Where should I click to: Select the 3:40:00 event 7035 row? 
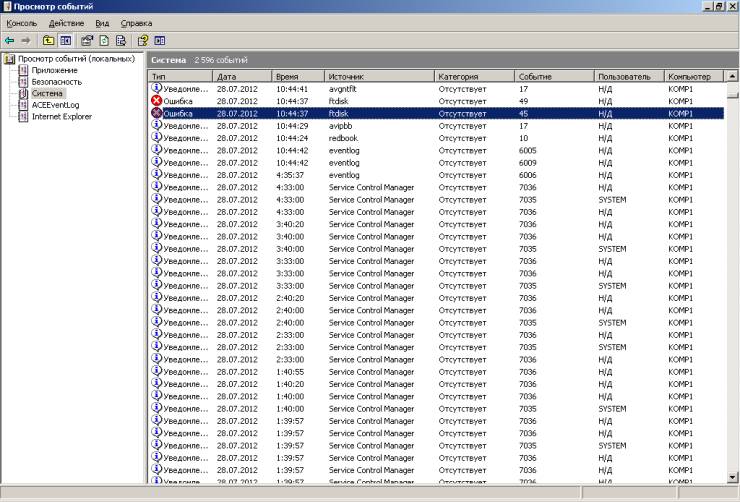click(x=436, y=249)
